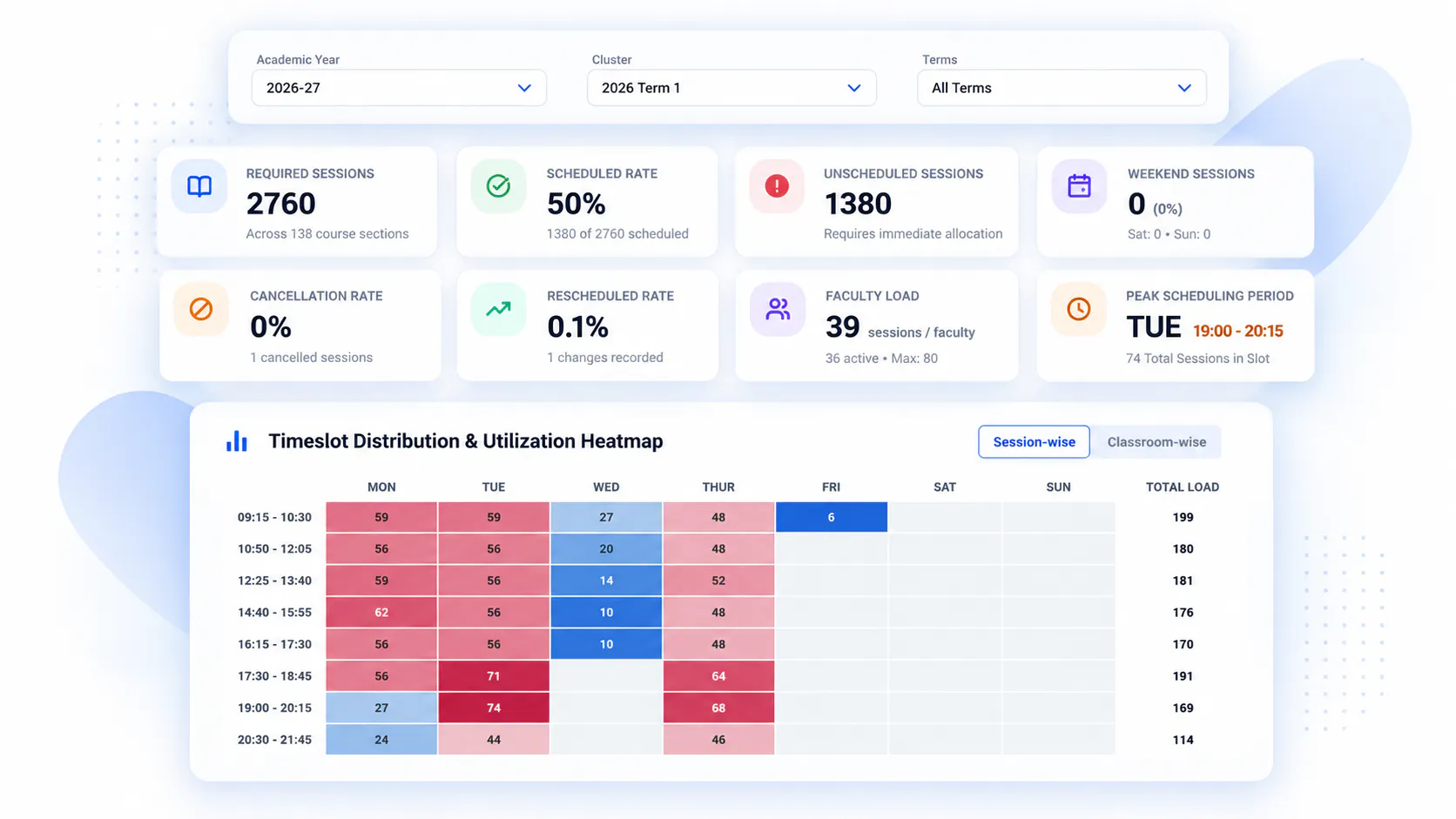Click 'Across 138 course sections' text
The height and width of the screenshot is (819, 1456).
click(327, 234)
